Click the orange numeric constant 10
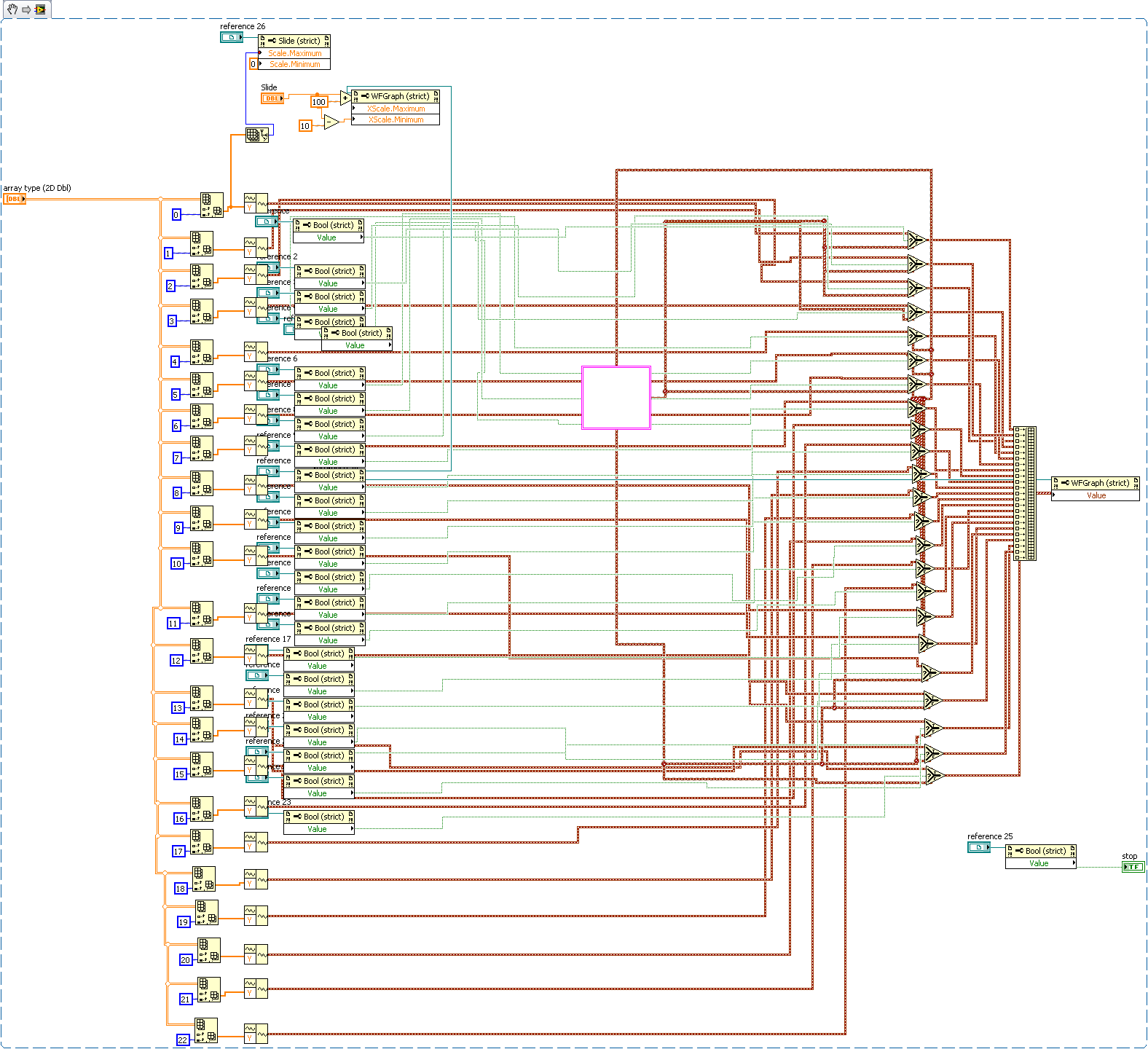 [305, 126]
